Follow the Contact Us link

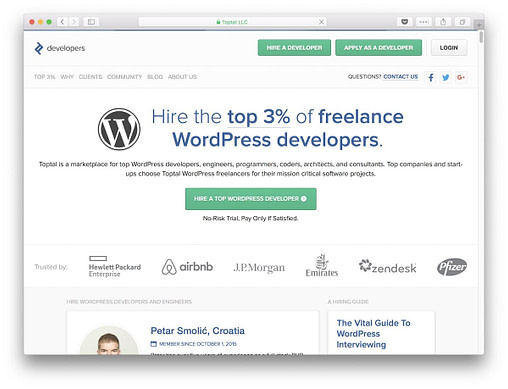click(400, 77)
